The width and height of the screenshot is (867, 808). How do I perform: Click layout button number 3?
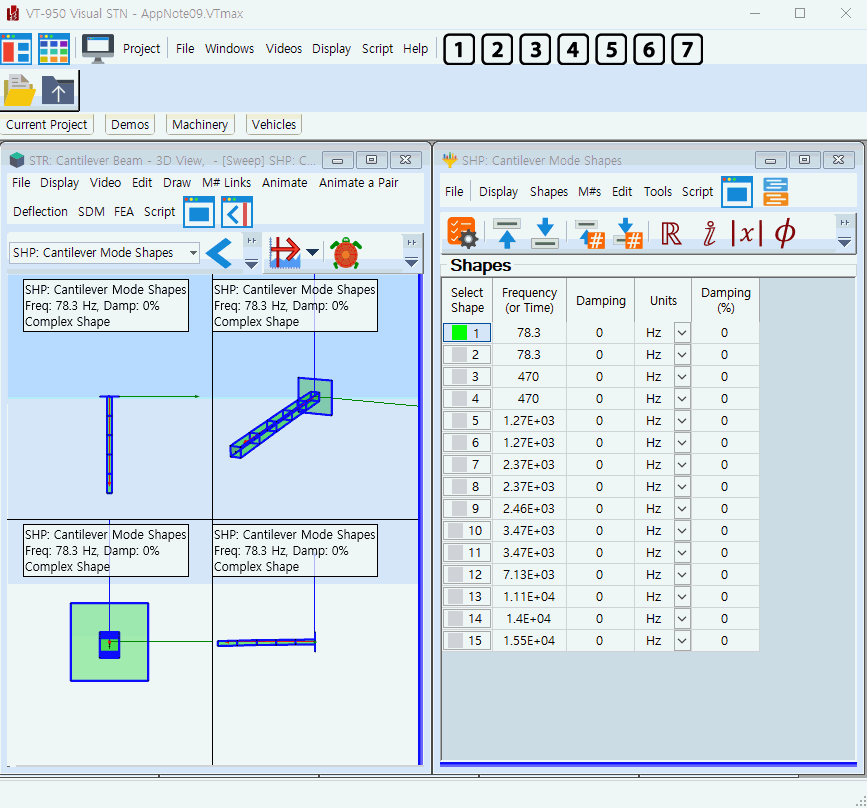[535, 50]
